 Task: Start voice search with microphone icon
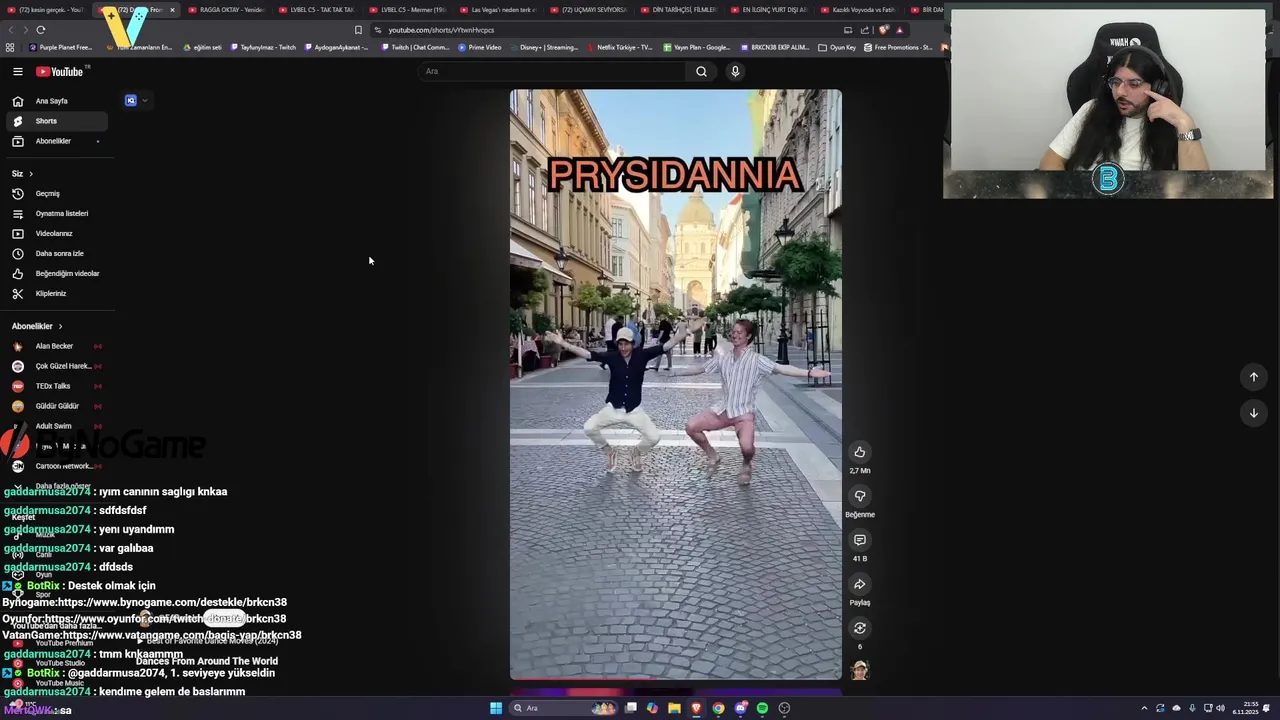pyautogui.click(x=735, y=71)
